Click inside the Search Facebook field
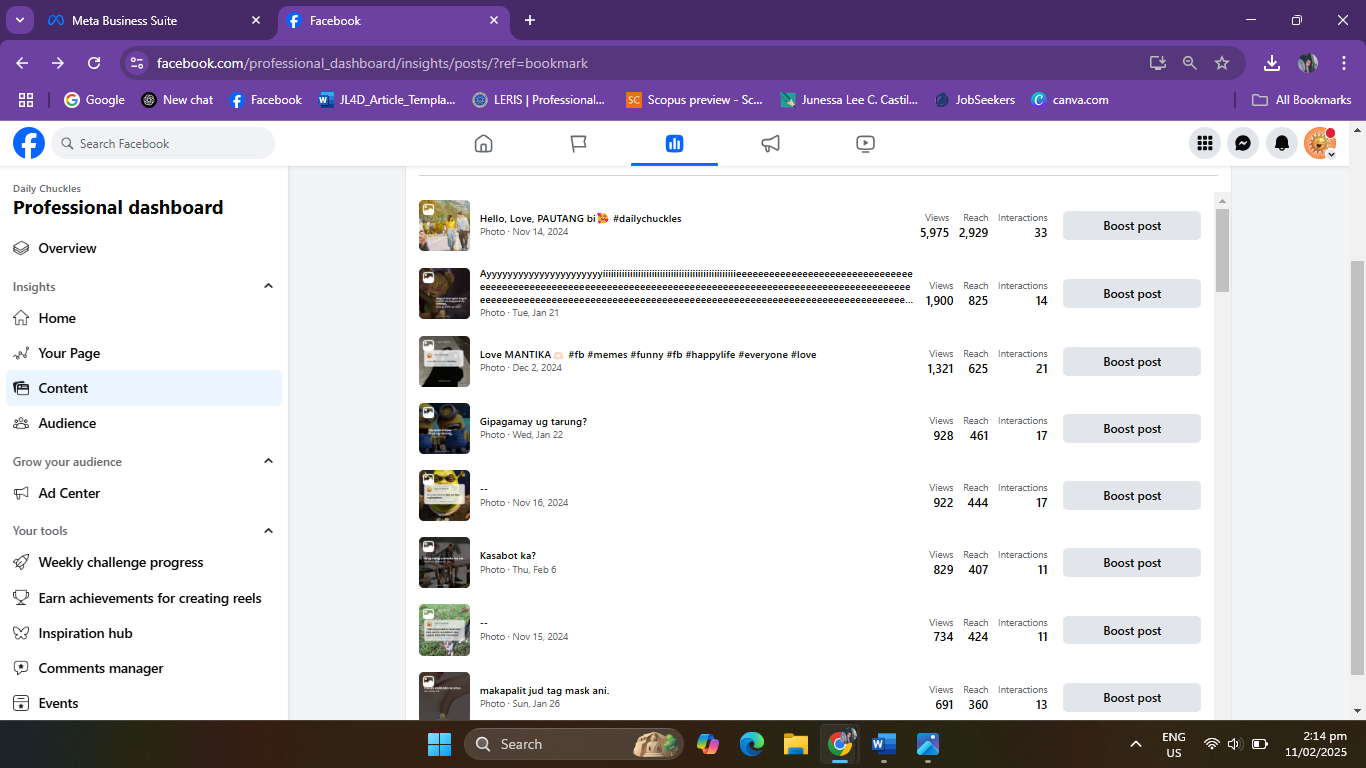This screenshot has width=1366, height=768. click(x=164, y=143)
